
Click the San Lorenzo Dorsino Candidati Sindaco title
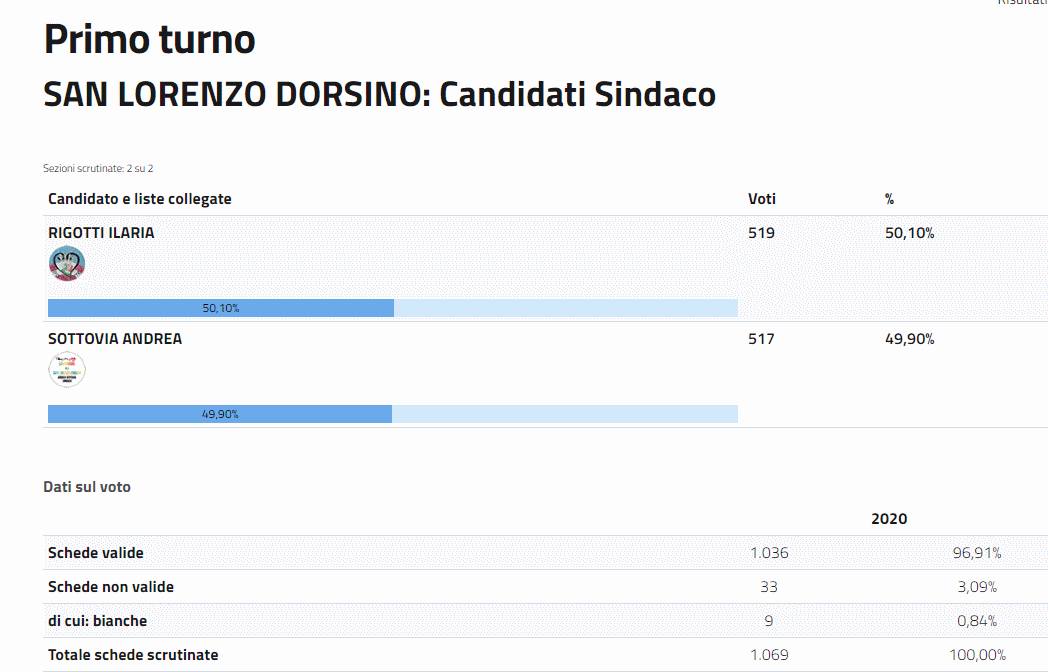(380, 95)
